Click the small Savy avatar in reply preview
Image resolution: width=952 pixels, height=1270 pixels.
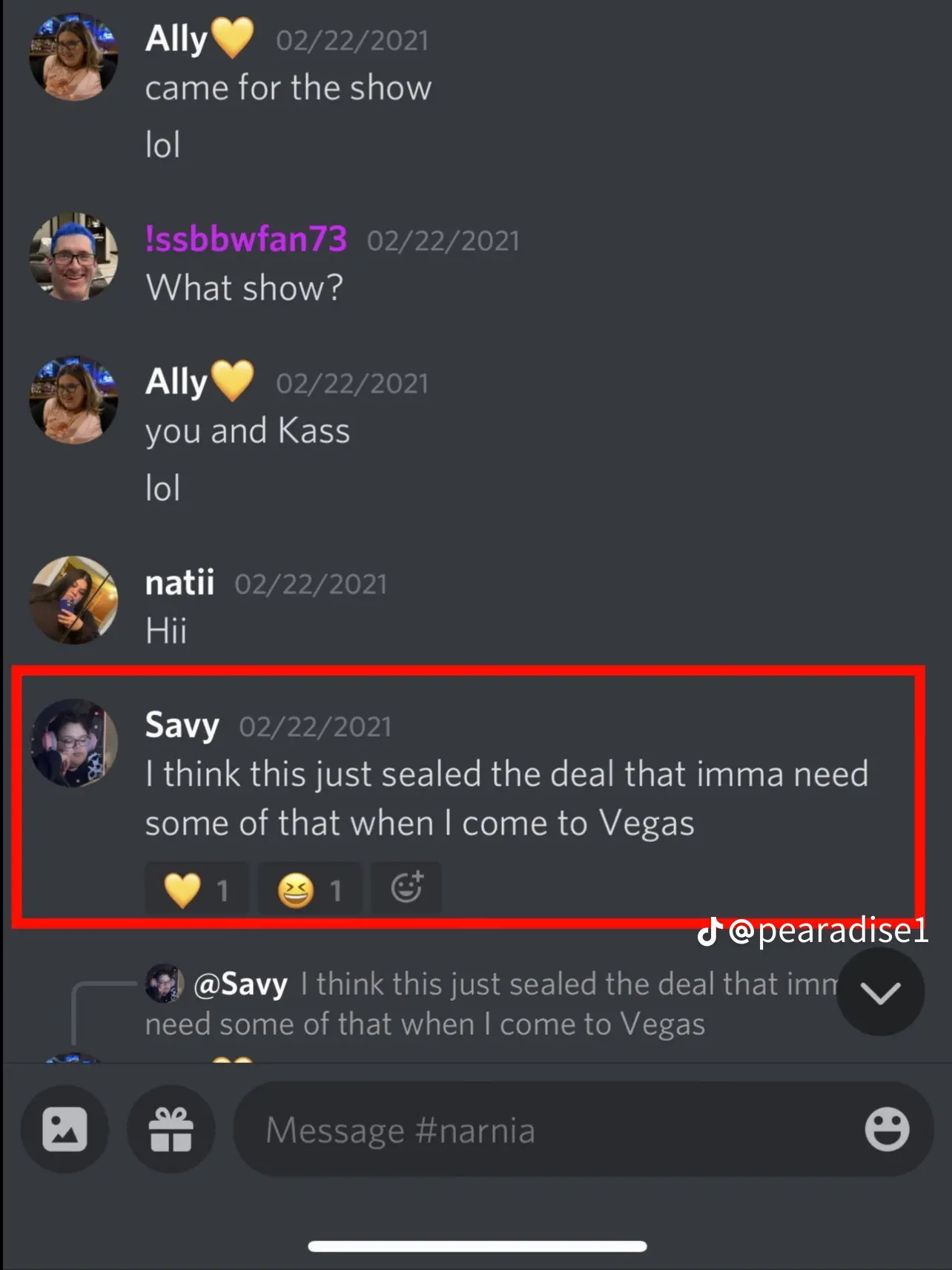coord(165,984)
